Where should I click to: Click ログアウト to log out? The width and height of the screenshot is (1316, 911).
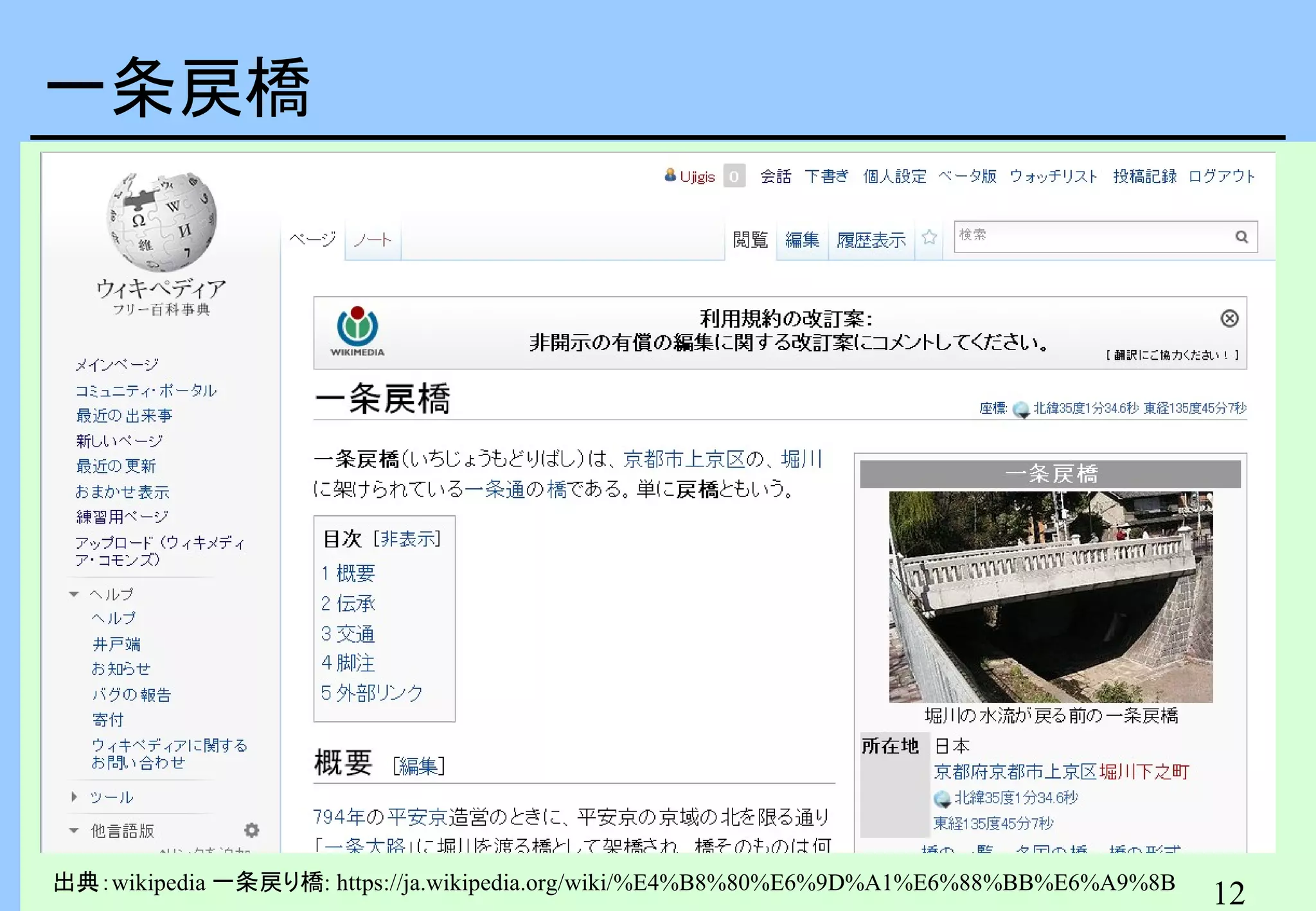click(1222, 177)
